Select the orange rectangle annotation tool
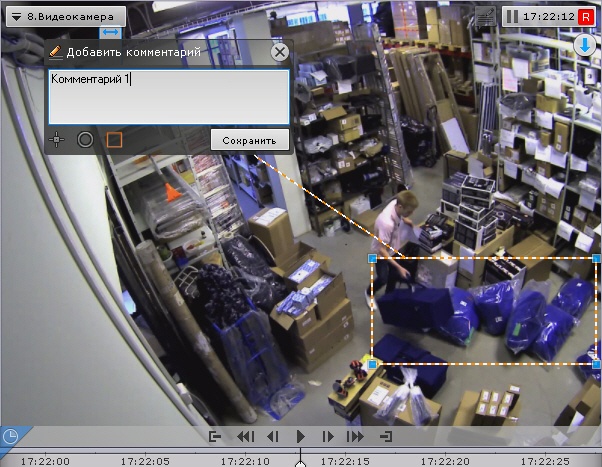This screenshot has height=467, width=602. pyautogui.click(x=114, y=139)
